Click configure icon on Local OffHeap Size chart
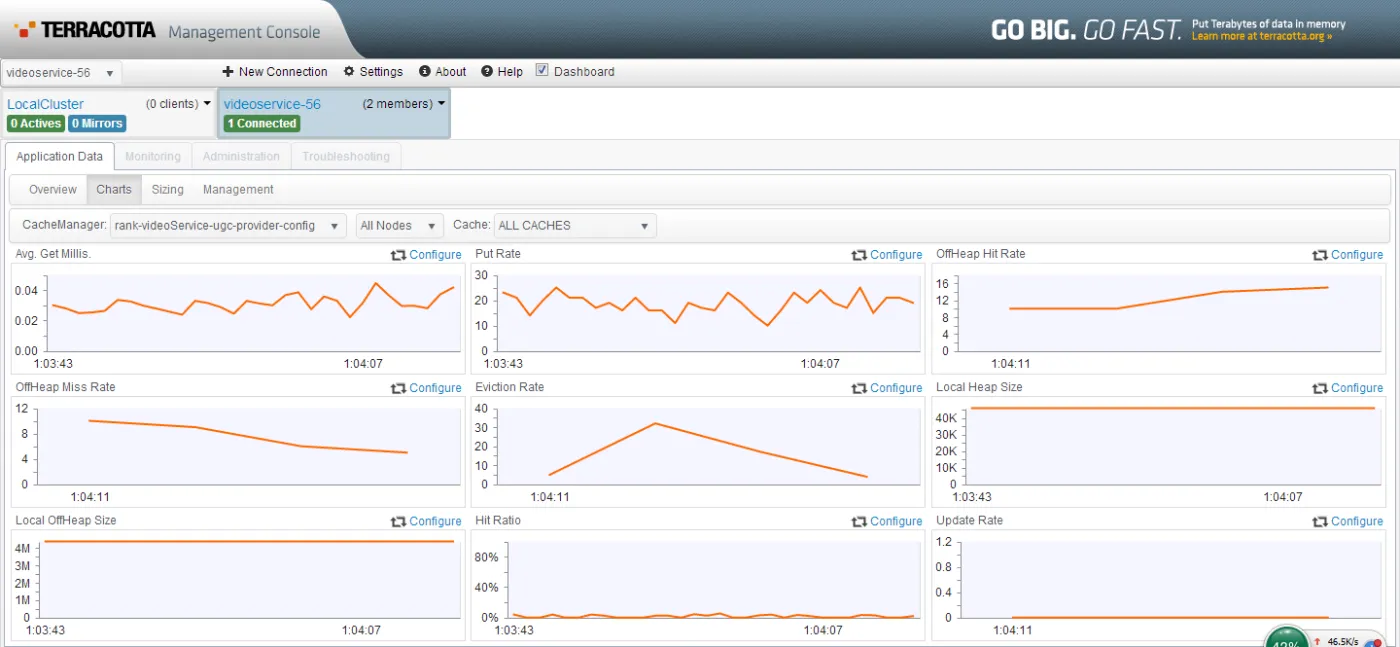Image resolution: width=1400 pixels, height=647 pixels. click(398, 521)
